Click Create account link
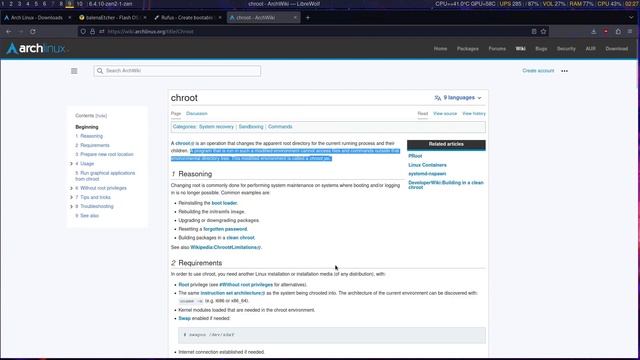 538,71
